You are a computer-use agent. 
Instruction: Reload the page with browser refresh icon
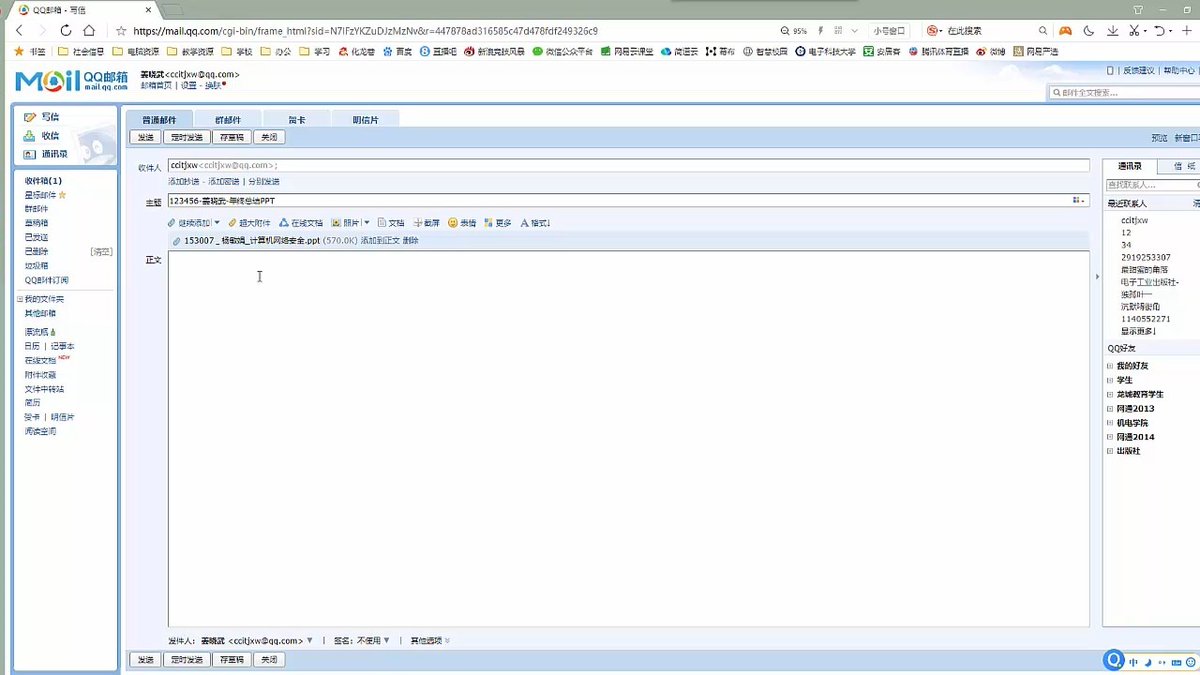67,31
